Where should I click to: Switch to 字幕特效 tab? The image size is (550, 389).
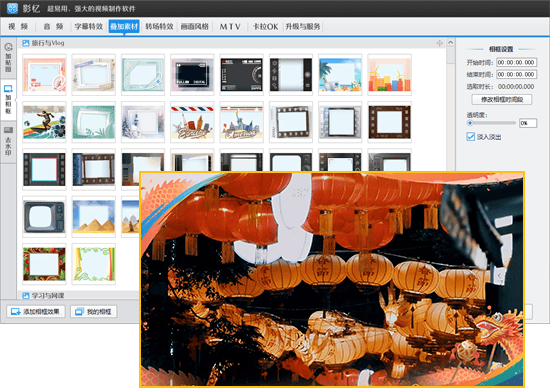click(x=88, y=27)
